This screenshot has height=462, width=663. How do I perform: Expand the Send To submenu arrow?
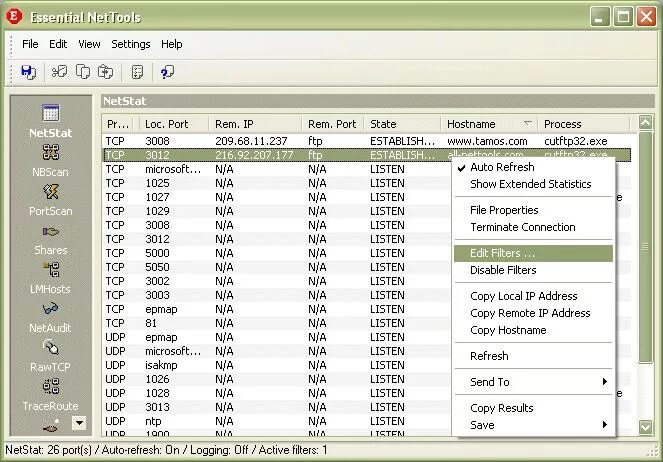pyautogui.click(x=605, y=382)
